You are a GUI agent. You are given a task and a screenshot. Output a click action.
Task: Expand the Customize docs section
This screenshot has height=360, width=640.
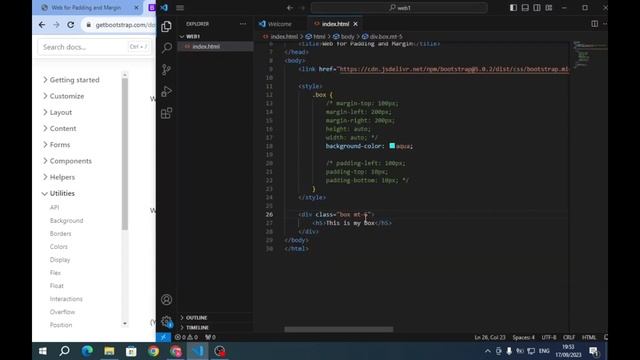63,96
